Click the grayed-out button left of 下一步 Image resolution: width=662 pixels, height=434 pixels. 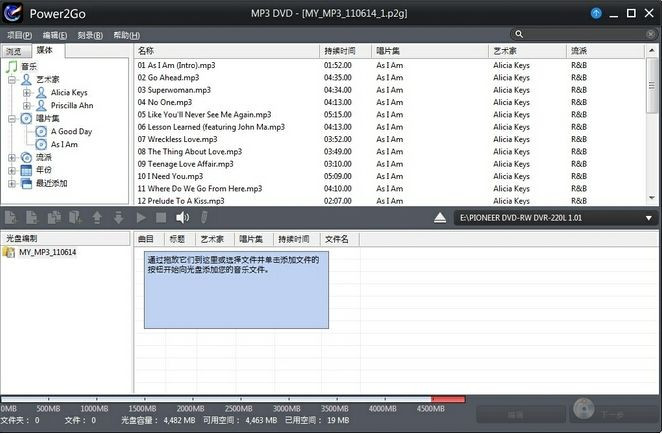pos(521,414)
